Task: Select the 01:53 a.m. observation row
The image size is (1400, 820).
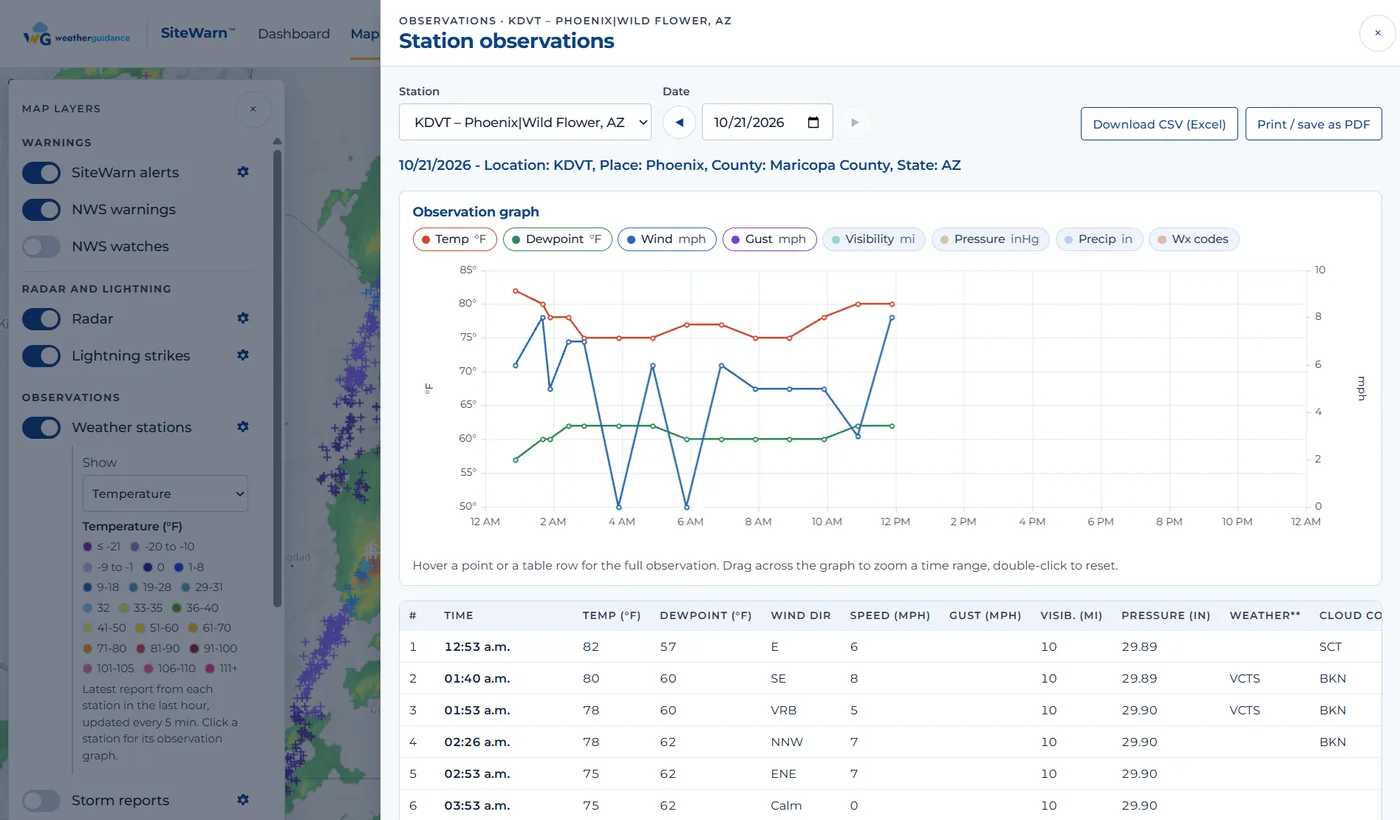Action: 890,710
